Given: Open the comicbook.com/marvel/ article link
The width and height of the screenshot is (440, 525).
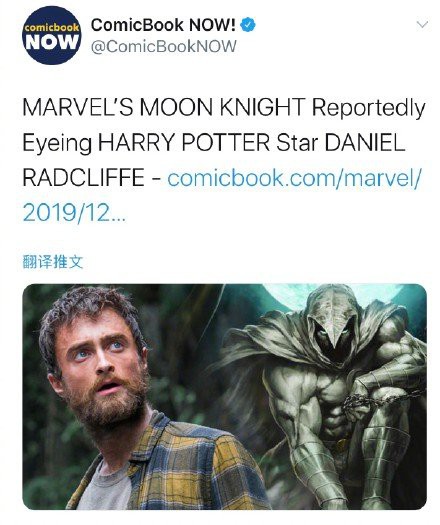Looking at the screenshot, I should tap(293, 177).
